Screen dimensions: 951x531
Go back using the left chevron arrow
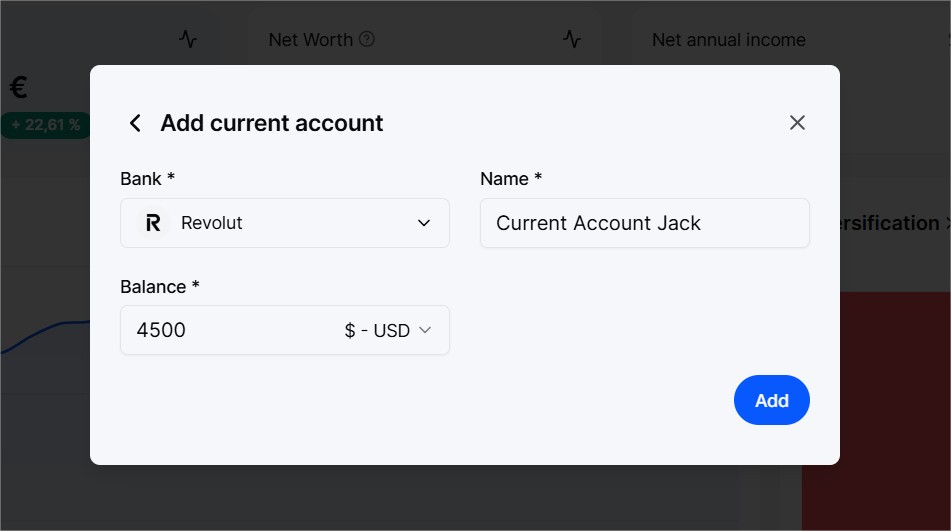[x=135, y=123]
